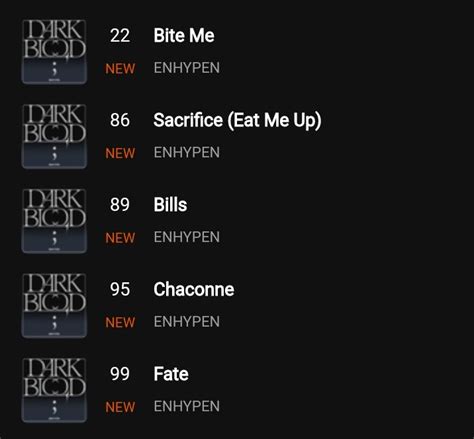474x439 pixels.
Task: Open ENHYPEN artist under Sacrifice (Eat Me Up)
Action: tap(187, 153)
